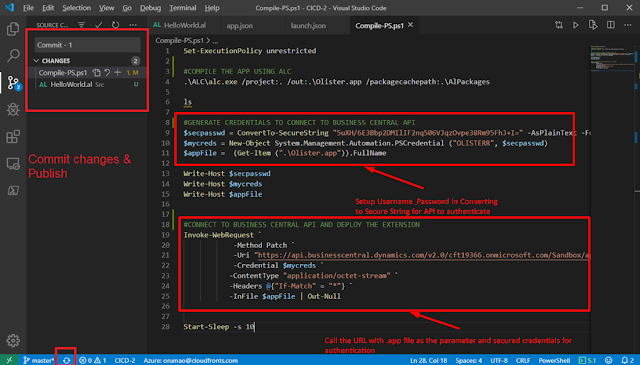Click the Start-Sleep -s 10 line
Image resolution: width=640 pixels, height=365 pixels.
tap(219, 327)
